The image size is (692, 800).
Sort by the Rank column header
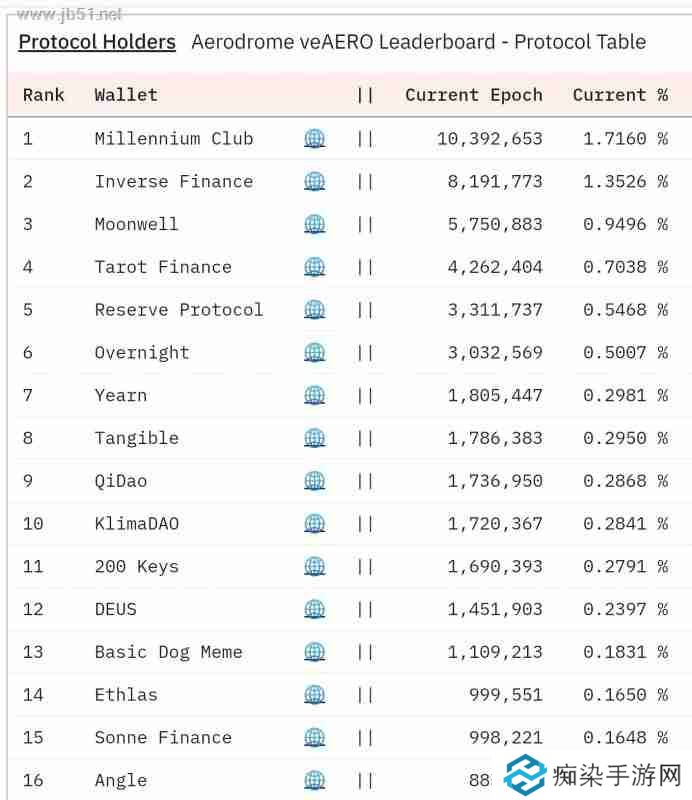[44, 95]
